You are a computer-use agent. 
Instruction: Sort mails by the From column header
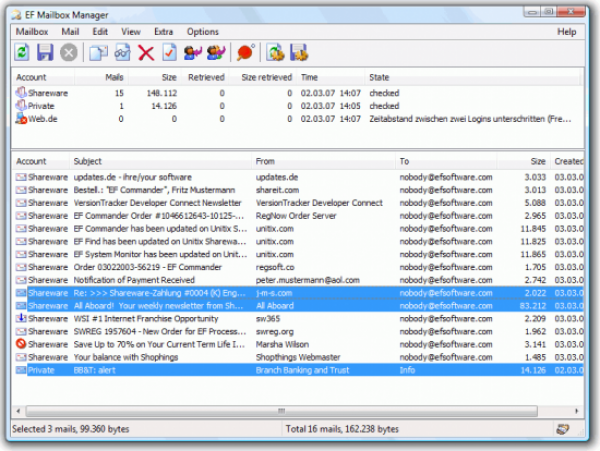pyautogui.click(x=323, y=161)
